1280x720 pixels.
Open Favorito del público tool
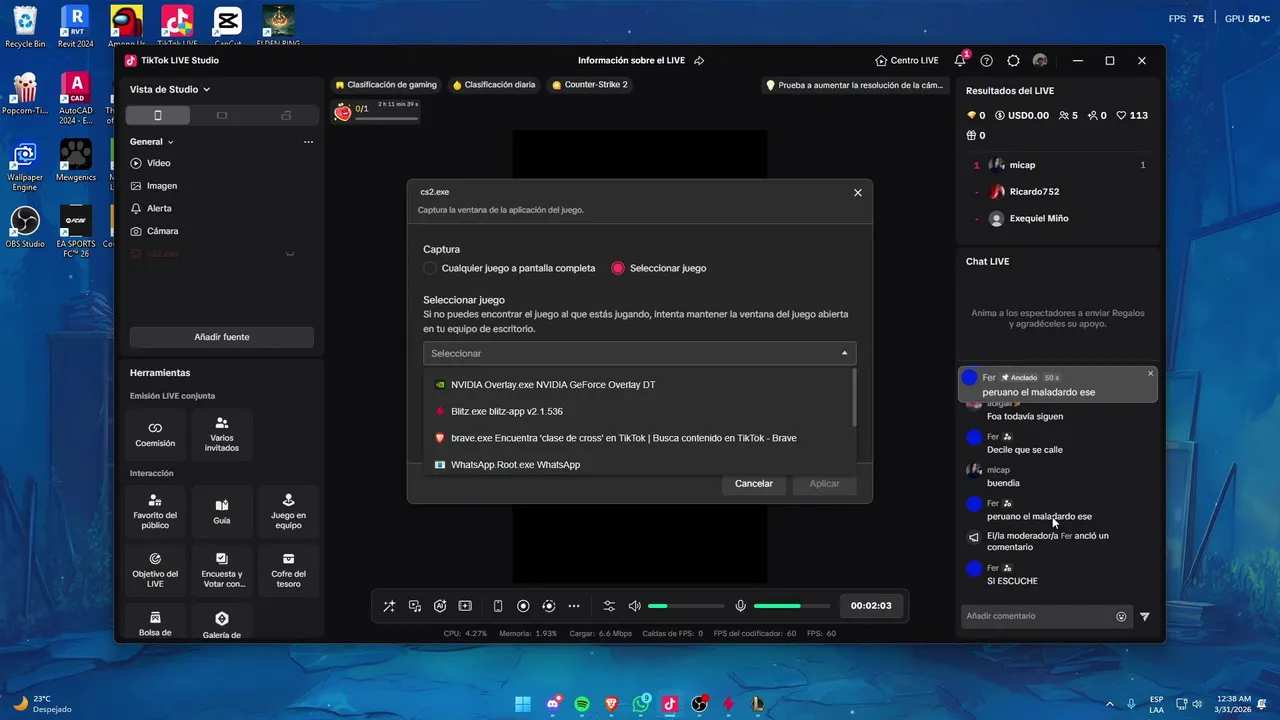(x=155, y=511)
